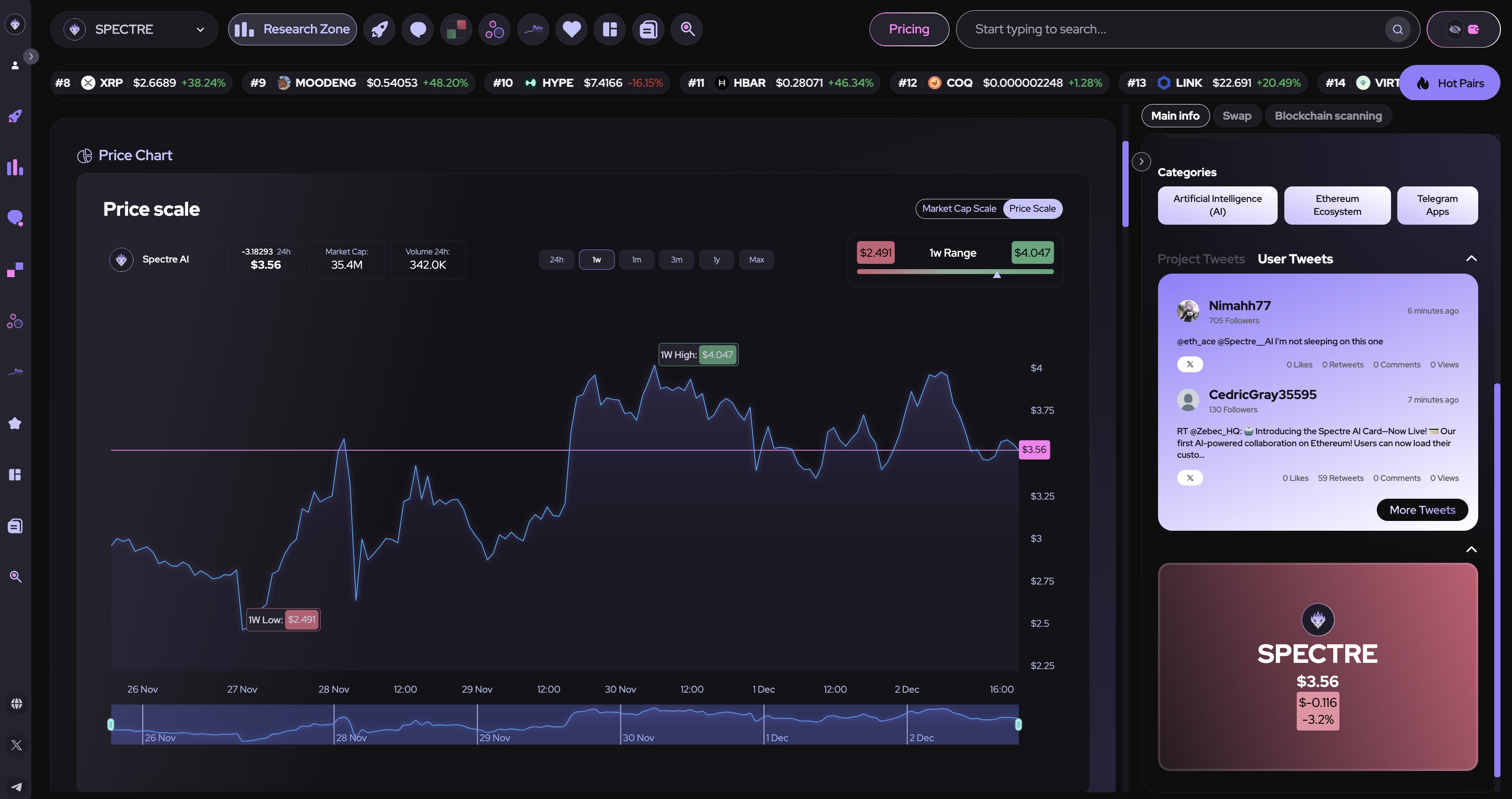Show Project Tweets tab
Viewport: 1512px width, 799px height.
tap(1201, 259)
